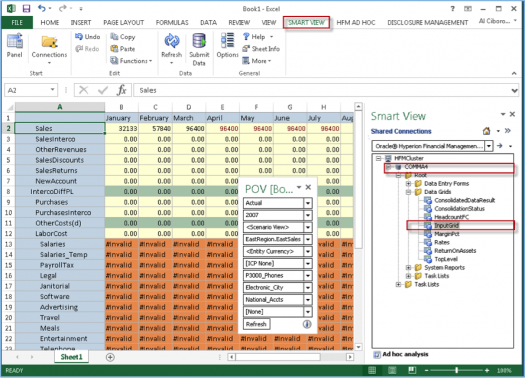This screenshot has height=378, width=525.
Task: Click the Refresh button in POV window
Action: [x=256, y=324]
